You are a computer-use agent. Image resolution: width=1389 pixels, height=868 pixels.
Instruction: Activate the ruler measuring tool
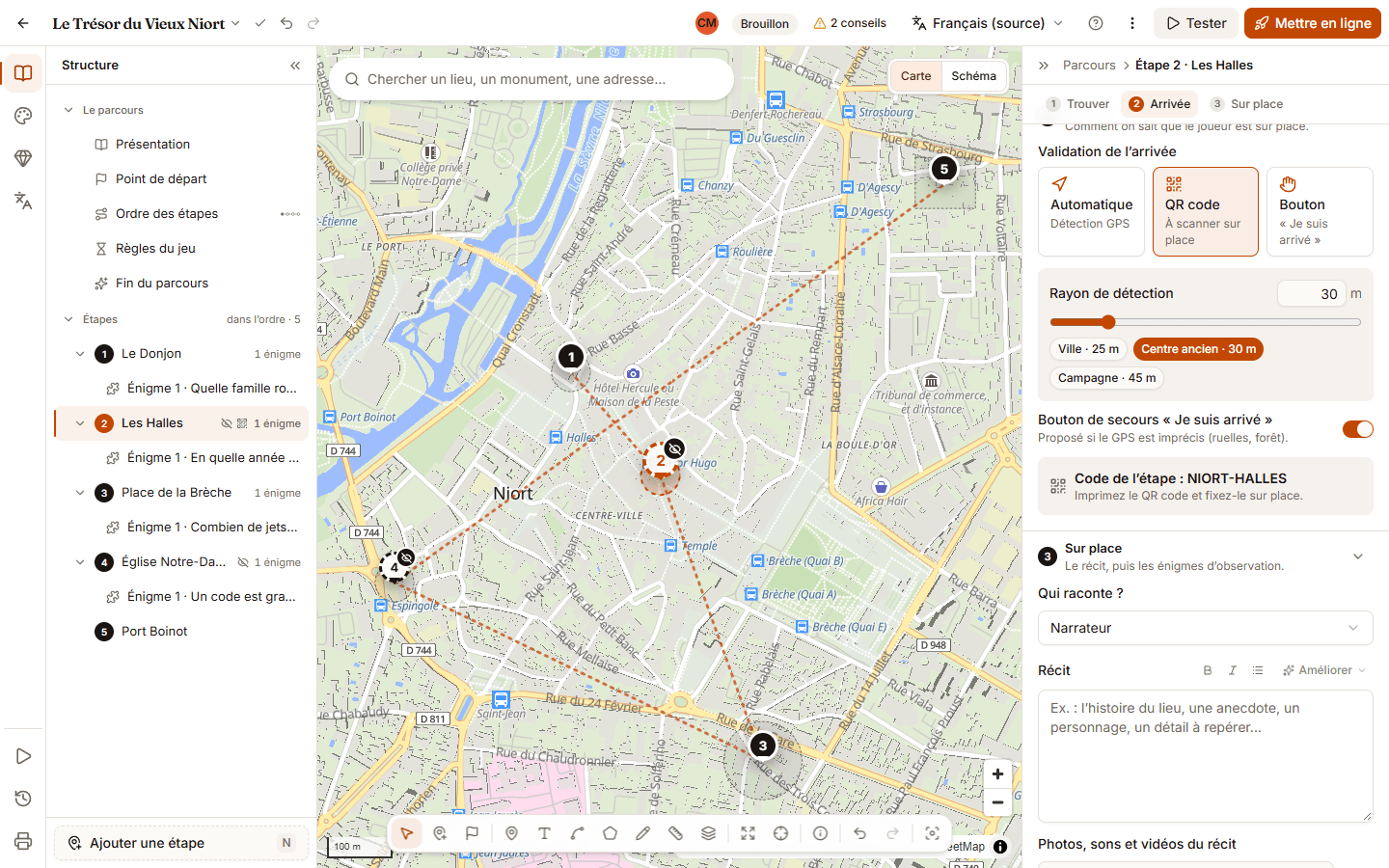(675, 833)
